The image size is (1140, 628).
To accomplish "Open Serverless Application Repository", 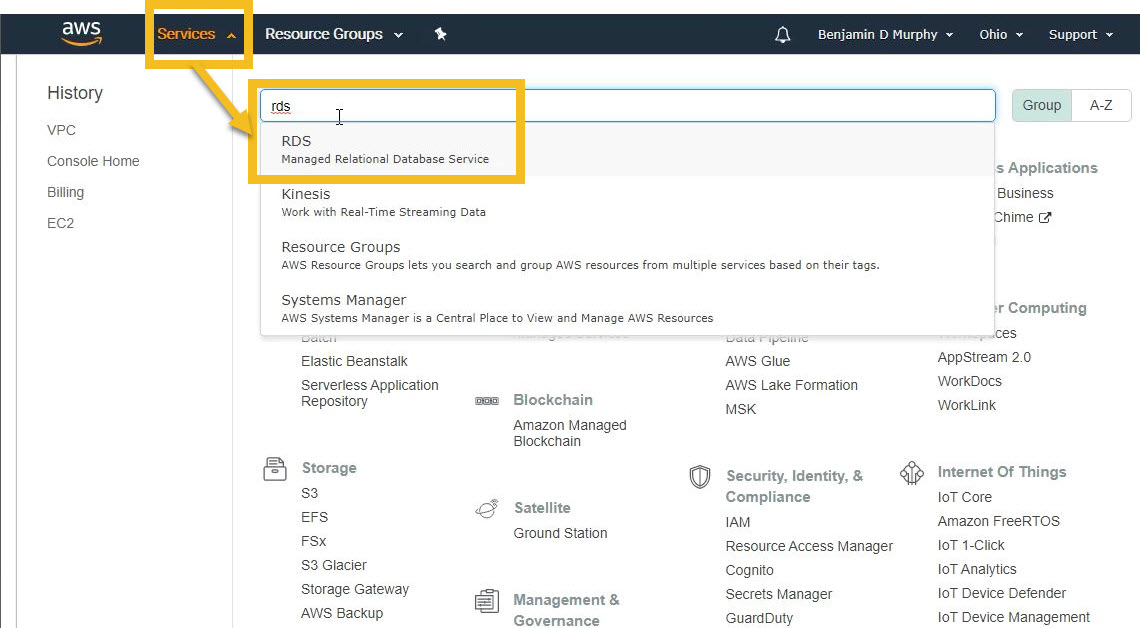I will [369, 393].
